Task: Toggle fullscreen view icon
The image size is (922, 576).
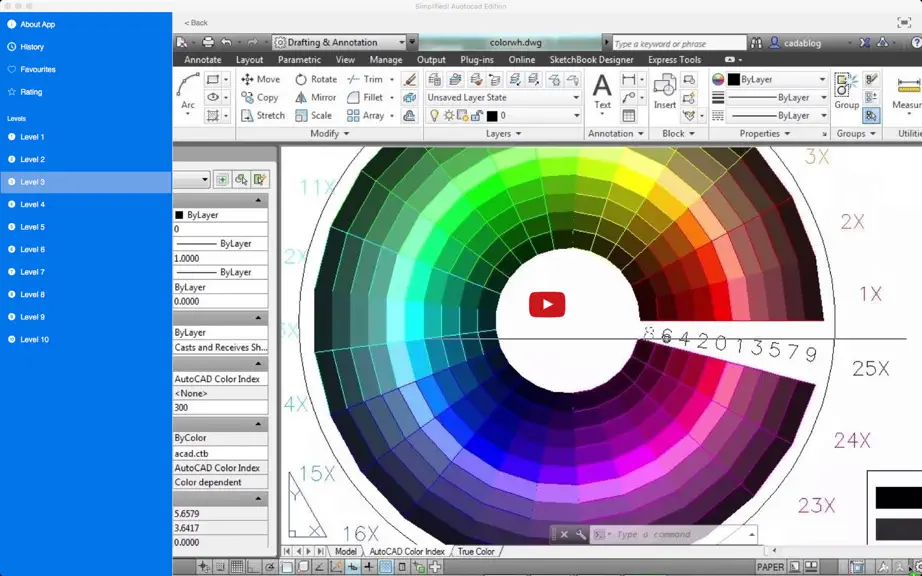Action: [x=904, y=23]
